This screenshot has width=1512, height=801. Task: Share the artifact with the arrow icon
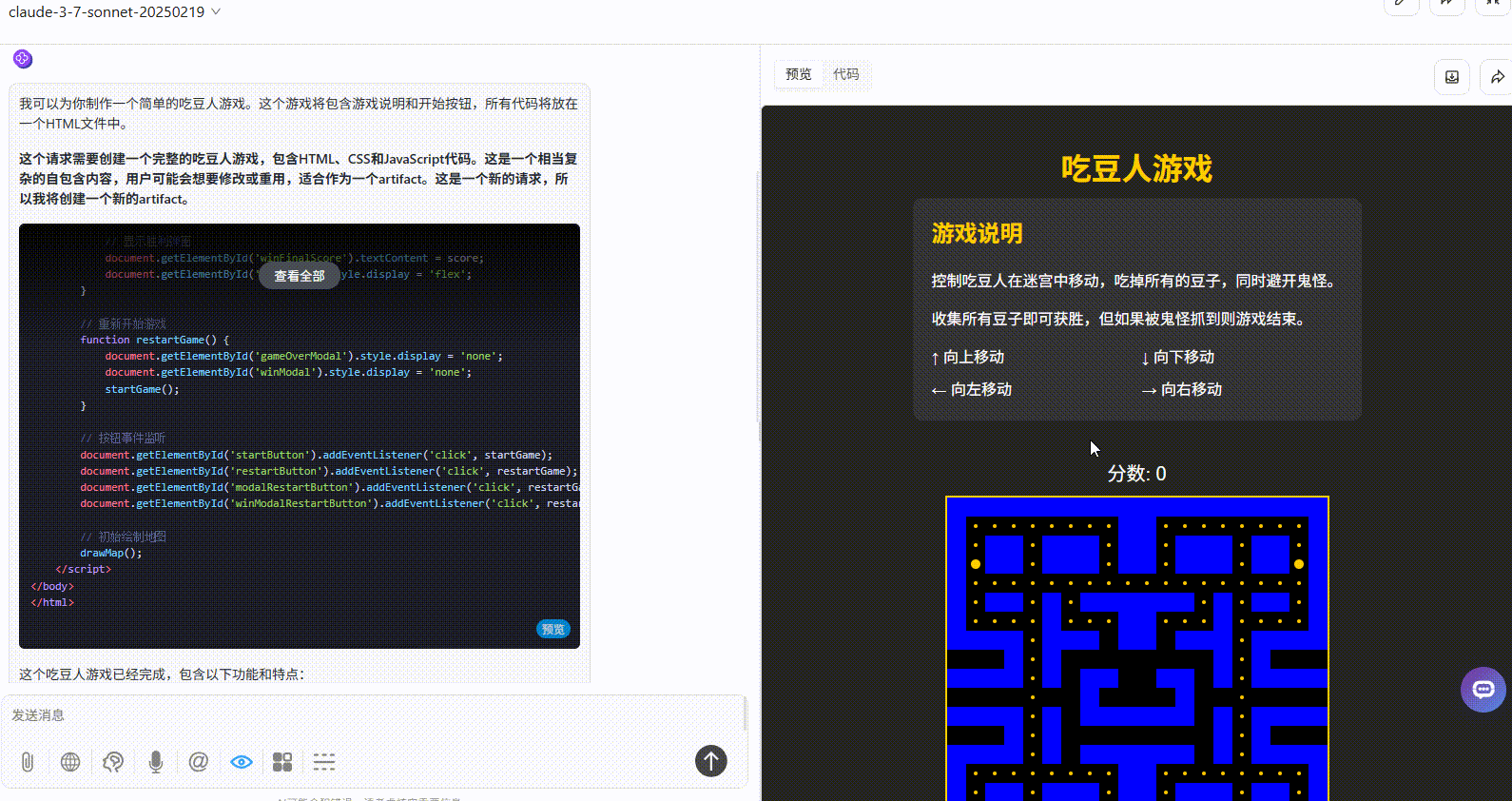click(x=1497, y=77)
